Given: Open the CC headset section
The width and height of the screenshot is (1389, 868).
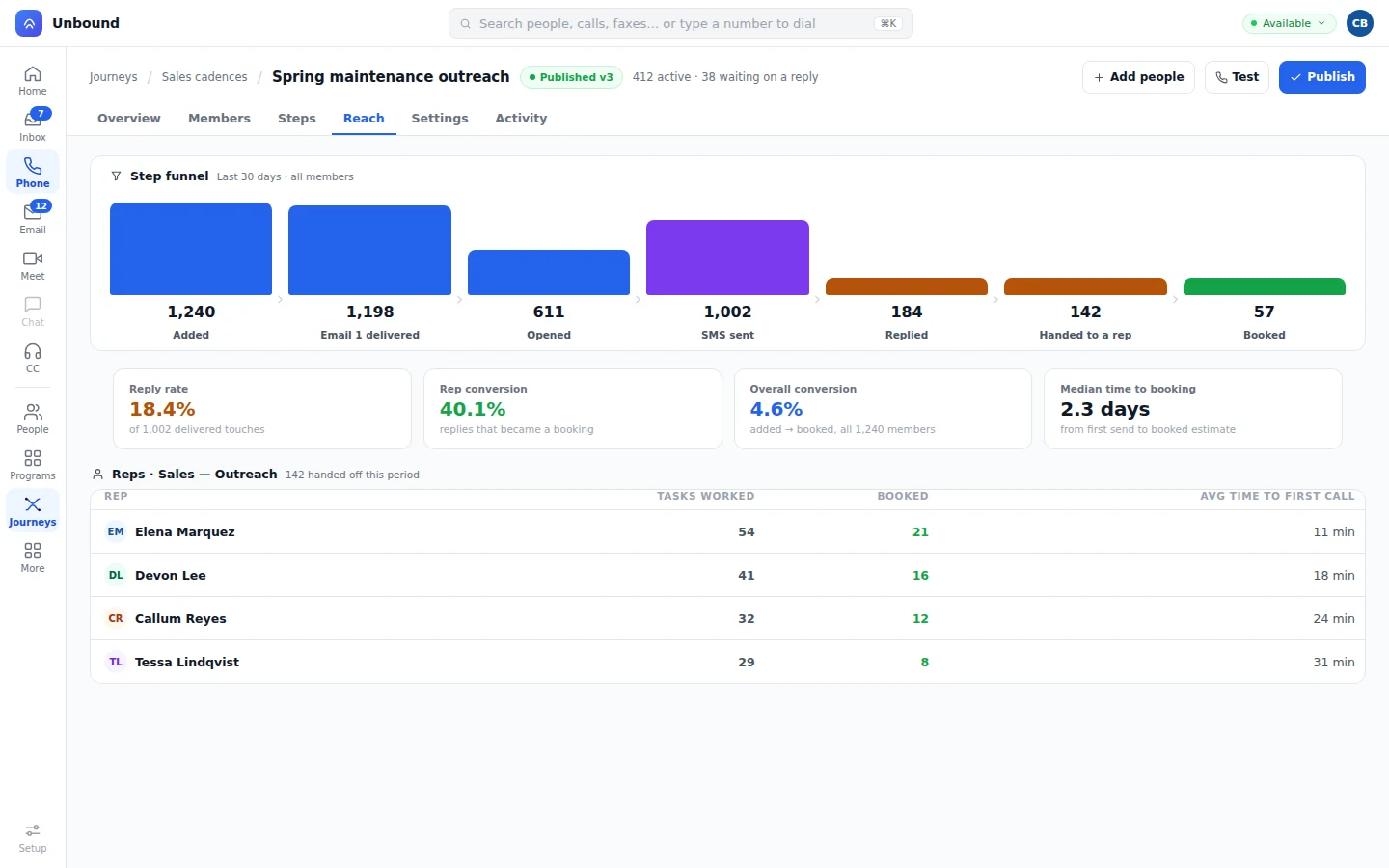Looking at the screenshot, I should [33, 358].
